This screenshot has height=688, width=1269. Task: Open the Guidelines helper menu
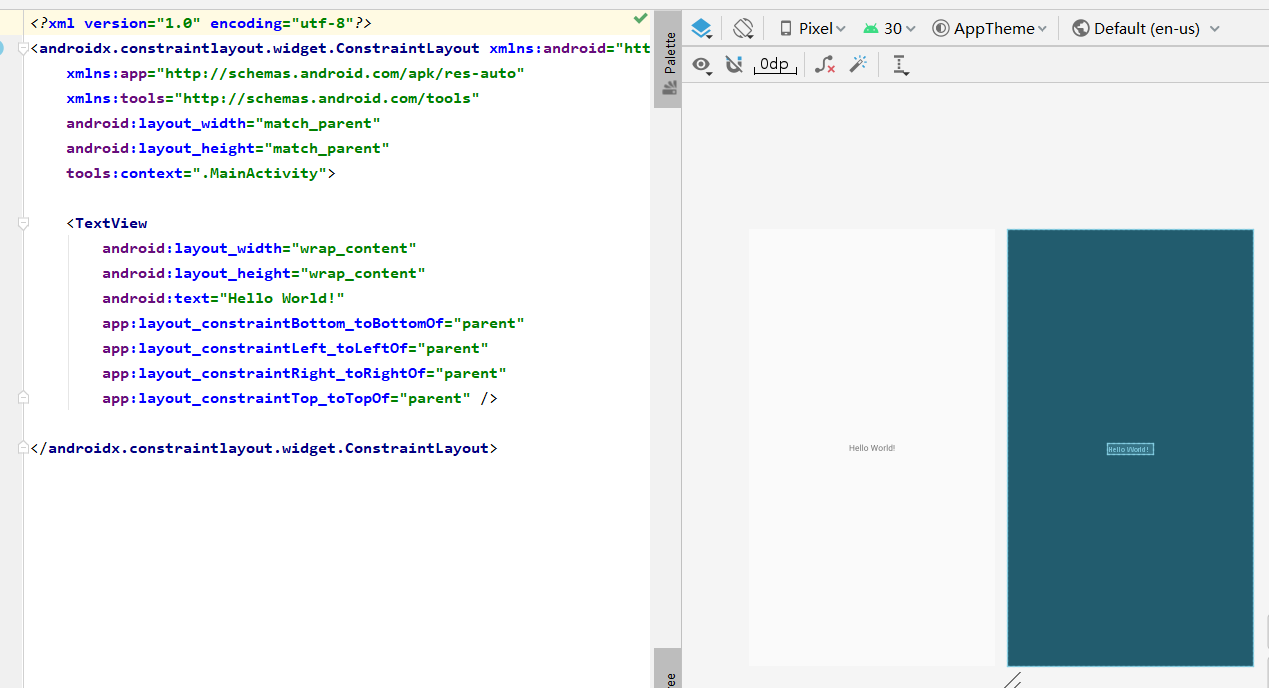pos(900,65)
